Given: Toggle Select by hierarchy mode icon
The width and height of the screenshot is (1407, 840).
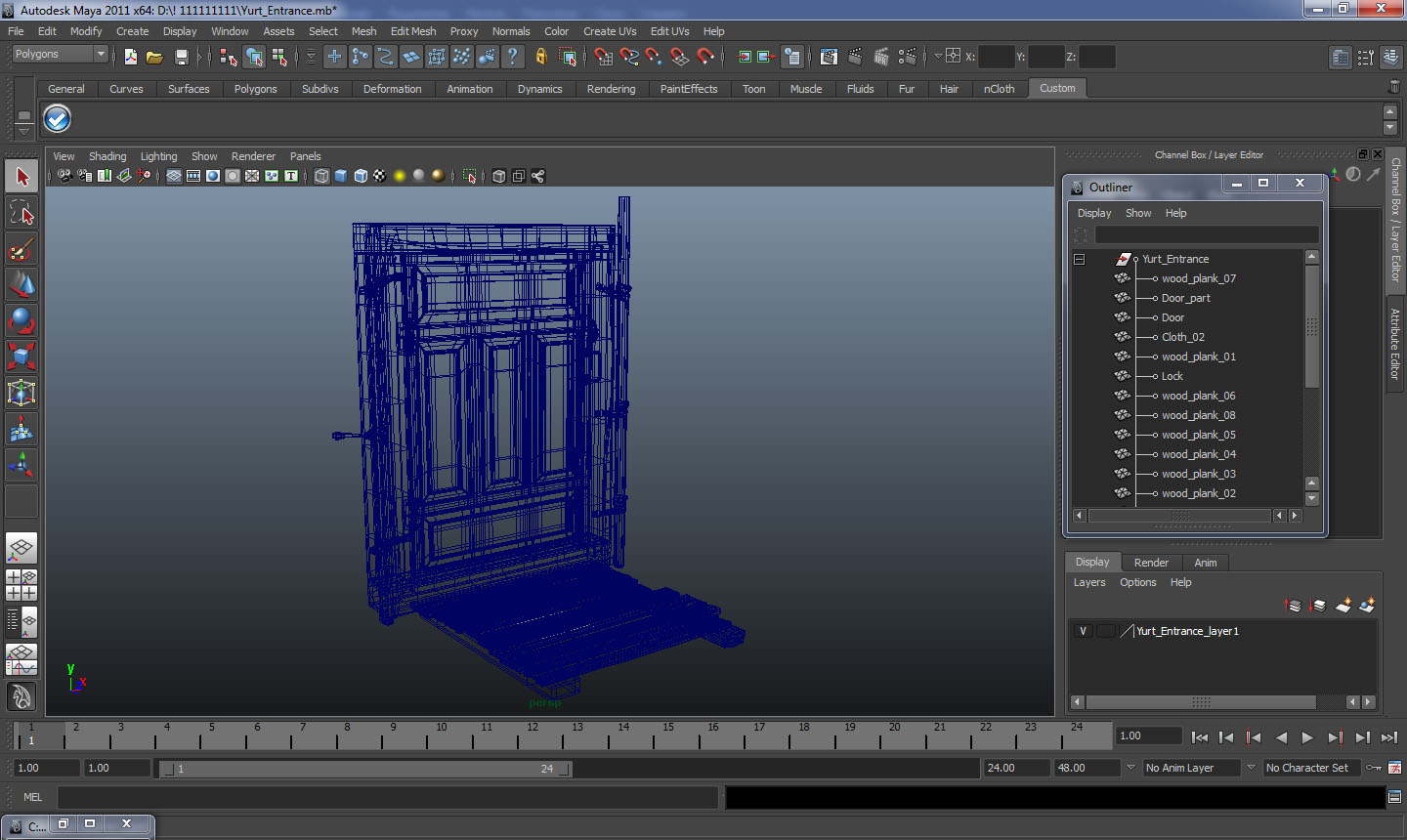Looking at the screenshot, I should 229,57.
